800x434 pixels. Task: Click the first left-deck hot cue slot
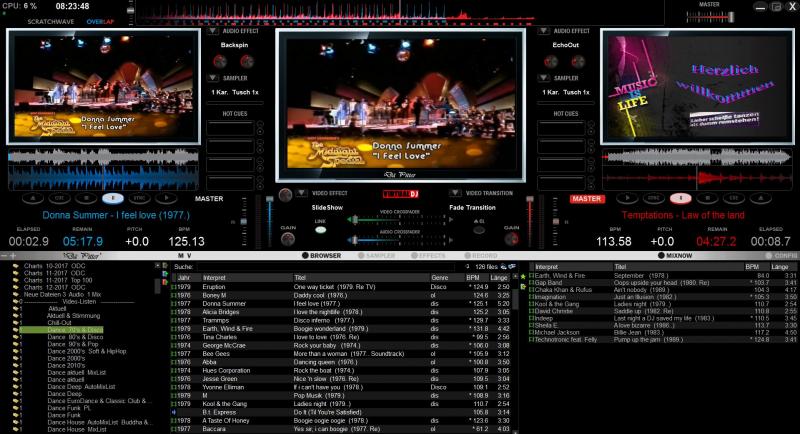click(x=230, y=129)
